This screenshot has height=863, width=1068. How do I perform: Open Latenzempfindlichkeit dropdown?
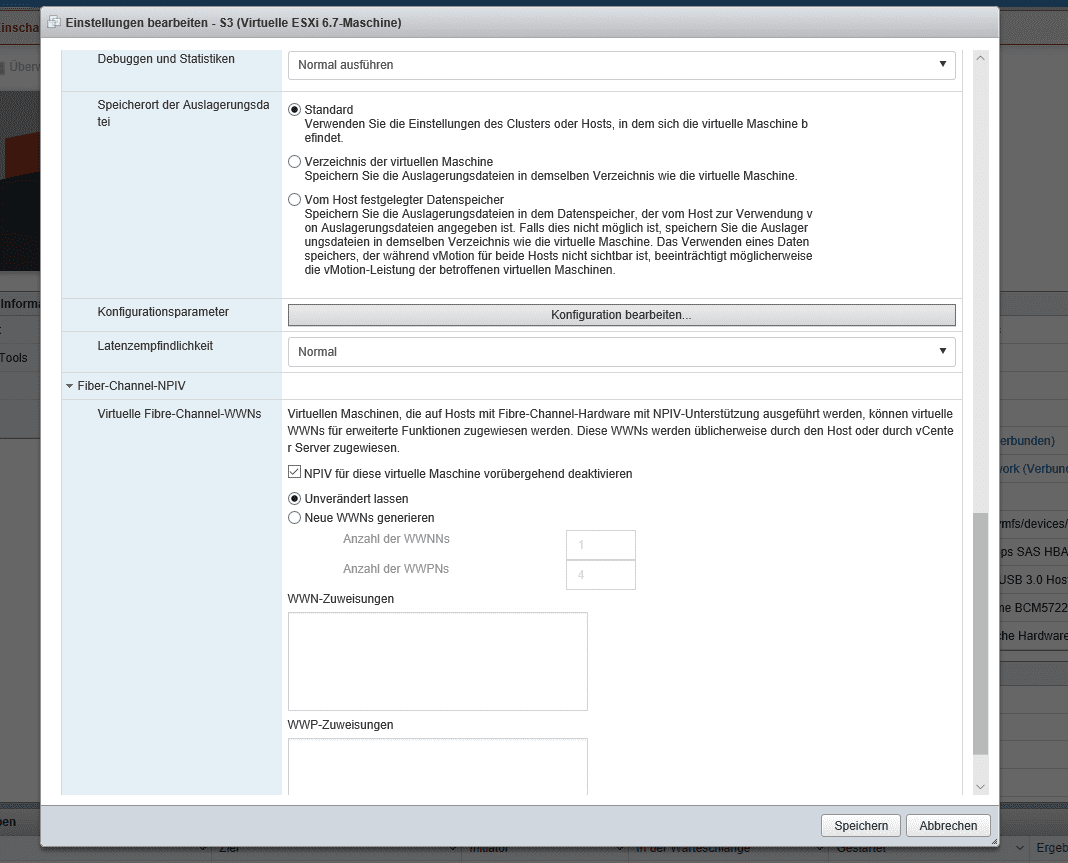[621, 352]
